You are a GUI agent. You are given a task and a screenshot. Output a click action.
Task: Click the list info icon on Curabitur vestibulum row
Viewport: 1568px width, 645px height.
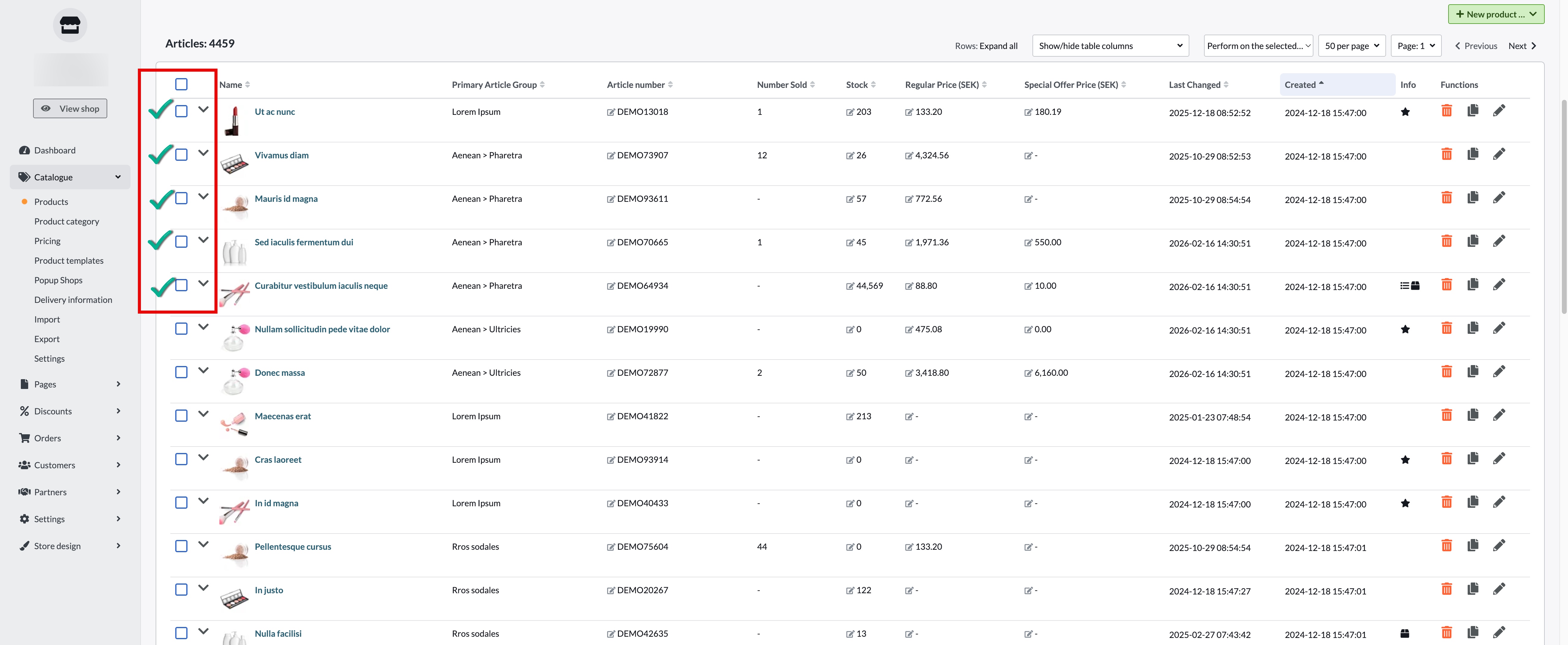coord(1404,286)
